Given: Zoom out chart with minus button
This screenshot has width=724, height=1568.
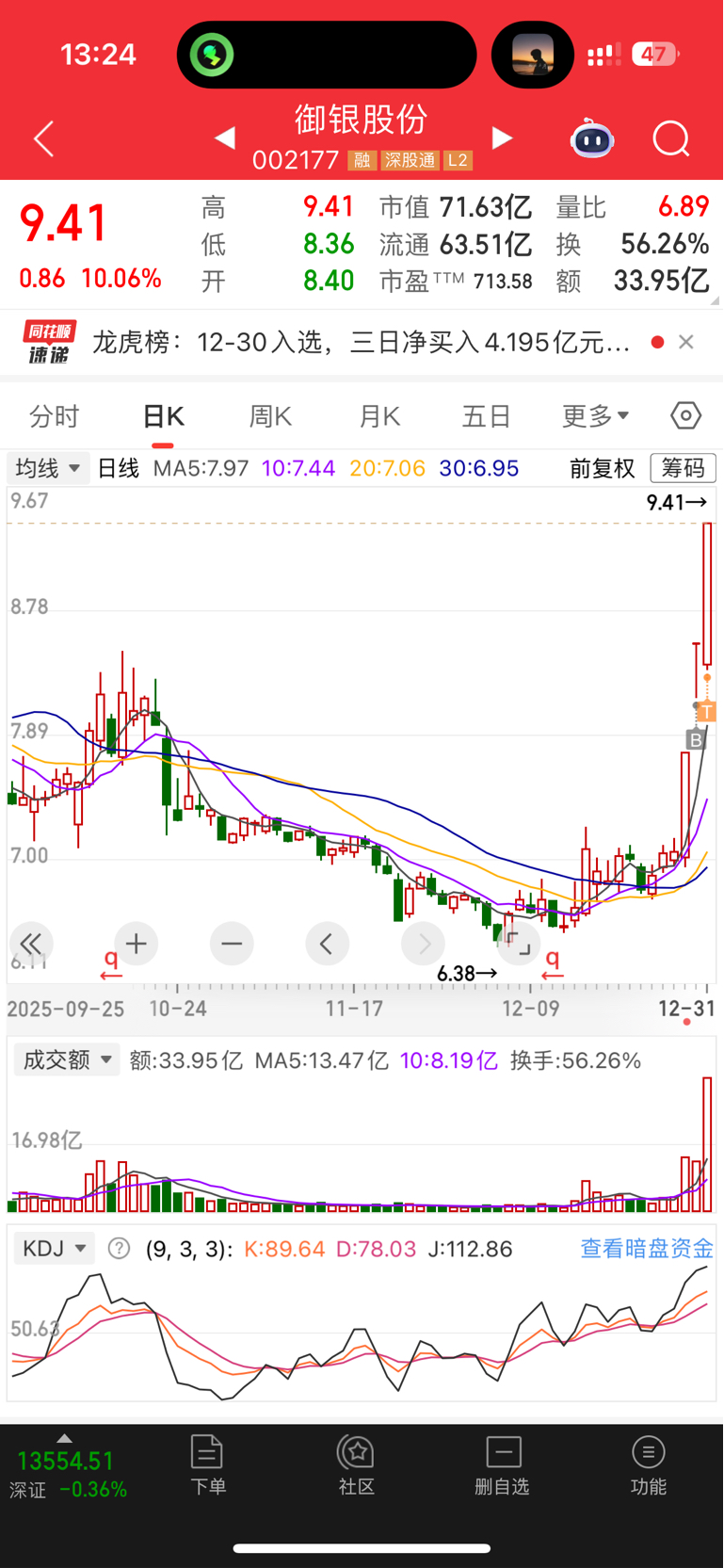Looking at the screenshot, I should (232, 944).
